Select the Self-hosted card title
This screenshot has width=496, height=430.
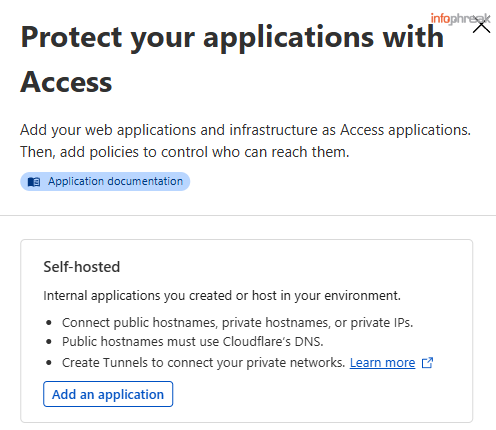pos(82,267)
